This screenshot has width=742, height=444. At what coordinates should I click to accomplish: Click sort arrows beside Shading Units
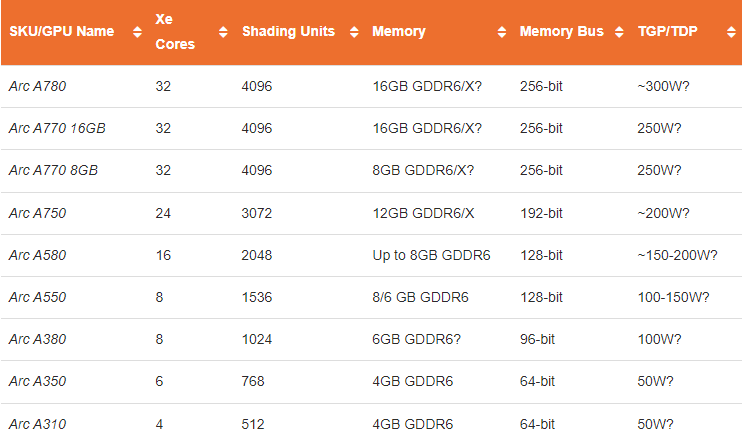pyautogui.click(x=353, y=32)
